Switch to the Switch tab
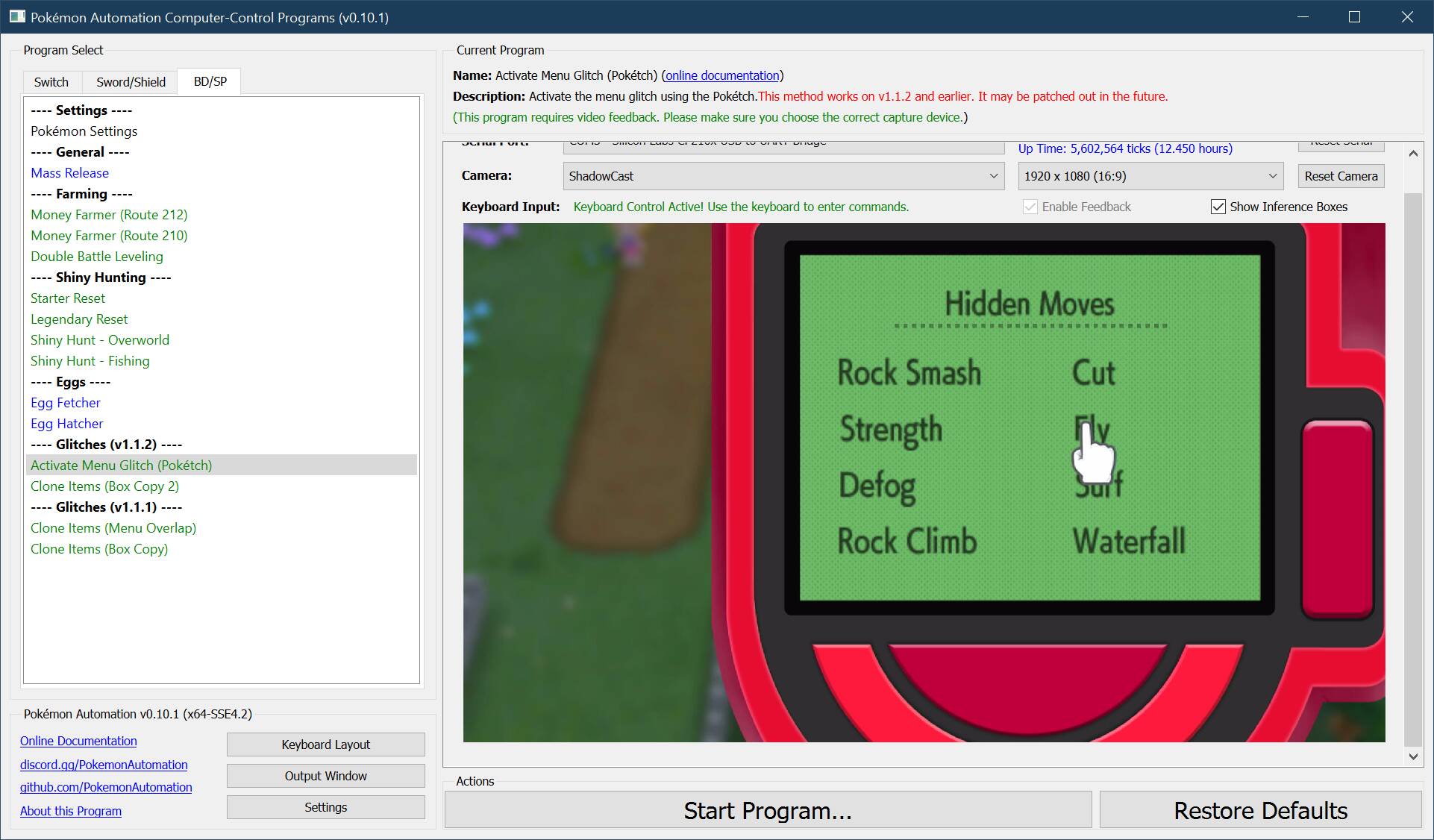 (x=51, y=82)
